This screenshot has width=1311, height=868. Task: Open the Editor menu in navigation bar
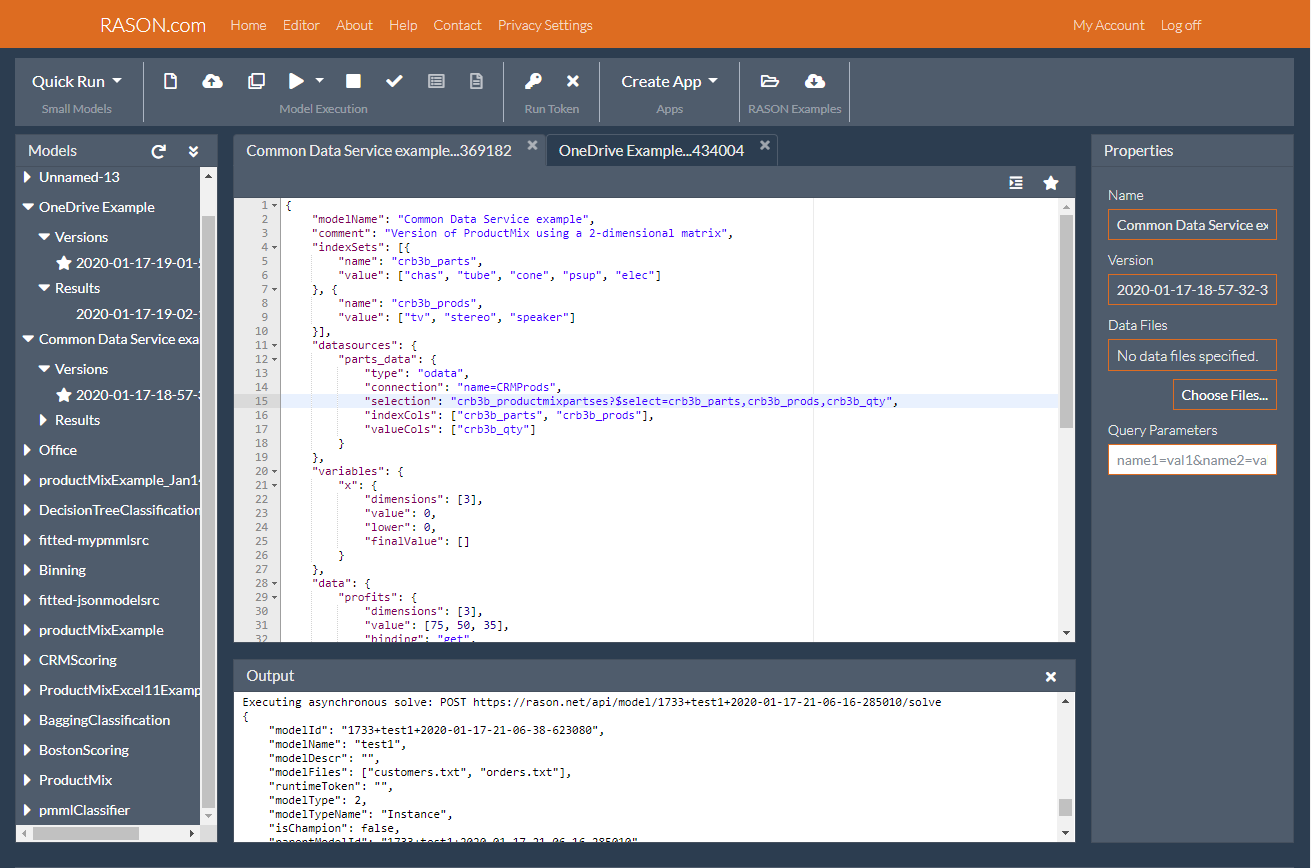[301, 25]
